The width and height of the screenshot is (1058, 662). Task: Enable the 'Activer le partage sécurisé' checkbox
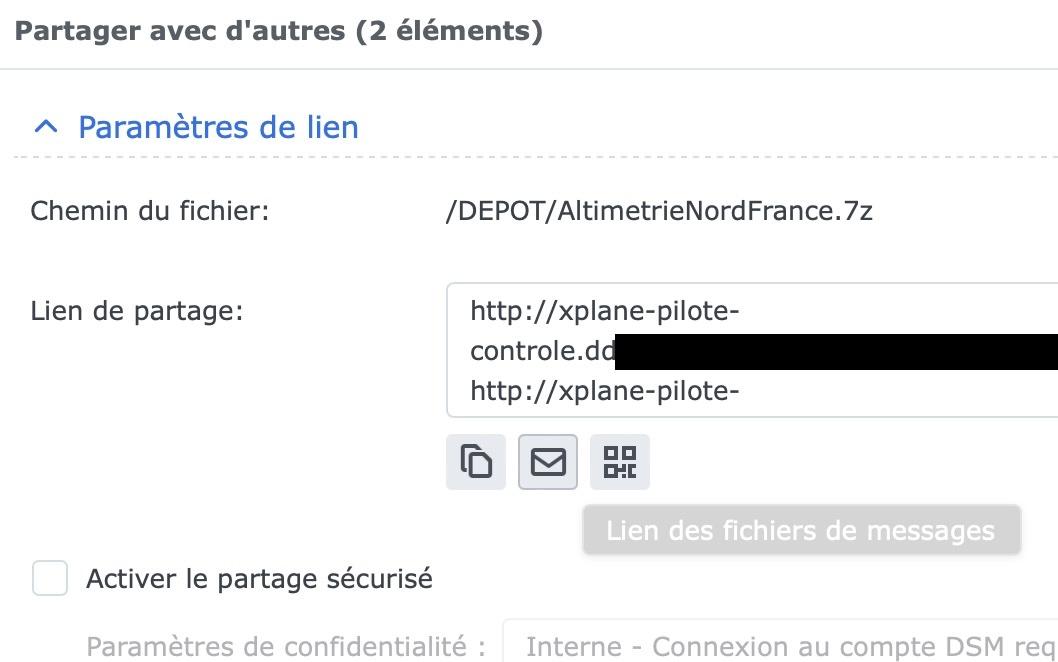pos(50,578)
